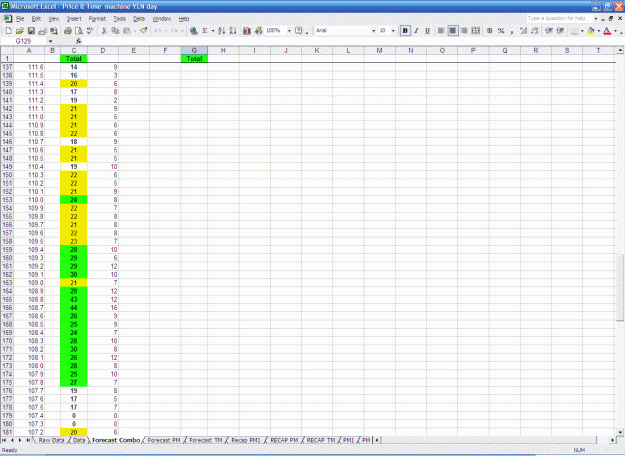Click the Merge and Center icon

476,31
